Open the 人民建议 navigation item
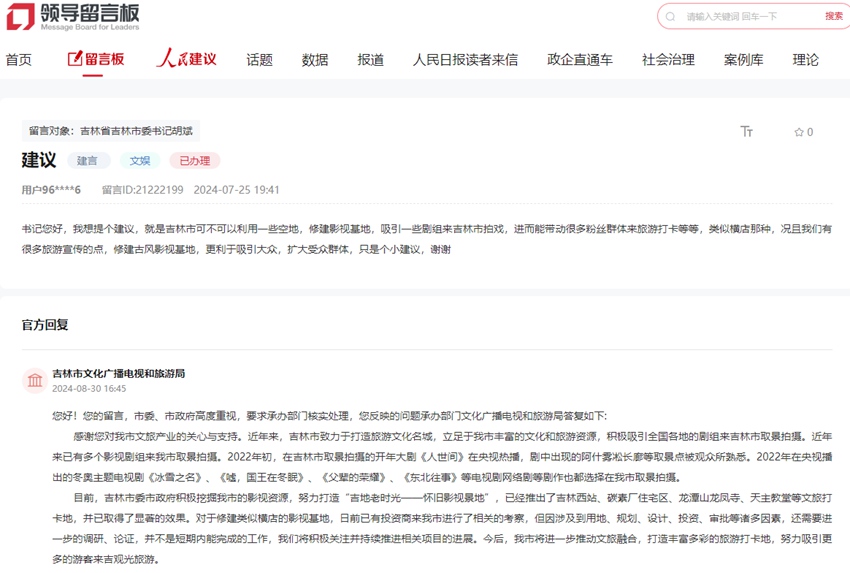Image resolution: width=850 pixels, height=573 pixels. coord(186,59)
